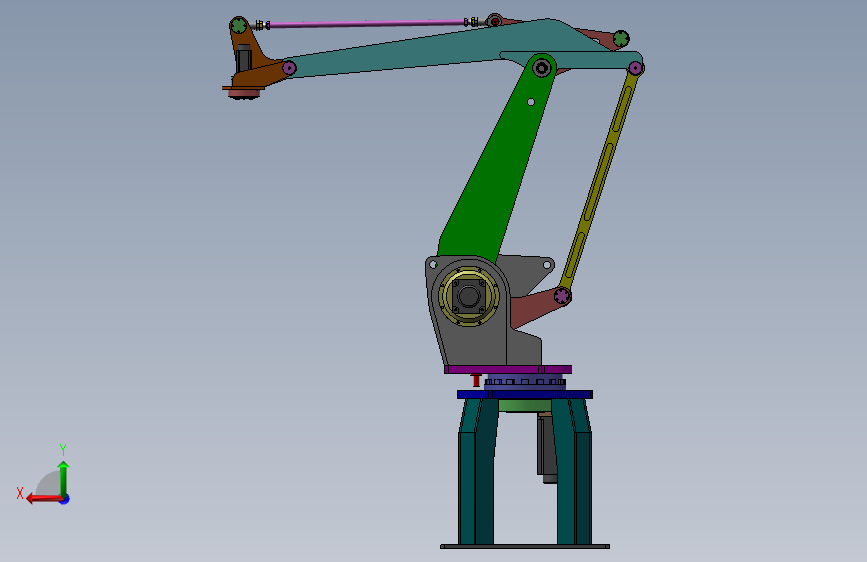
Task: Click the red X axis arrow of triad
Action: pos(43,499)
